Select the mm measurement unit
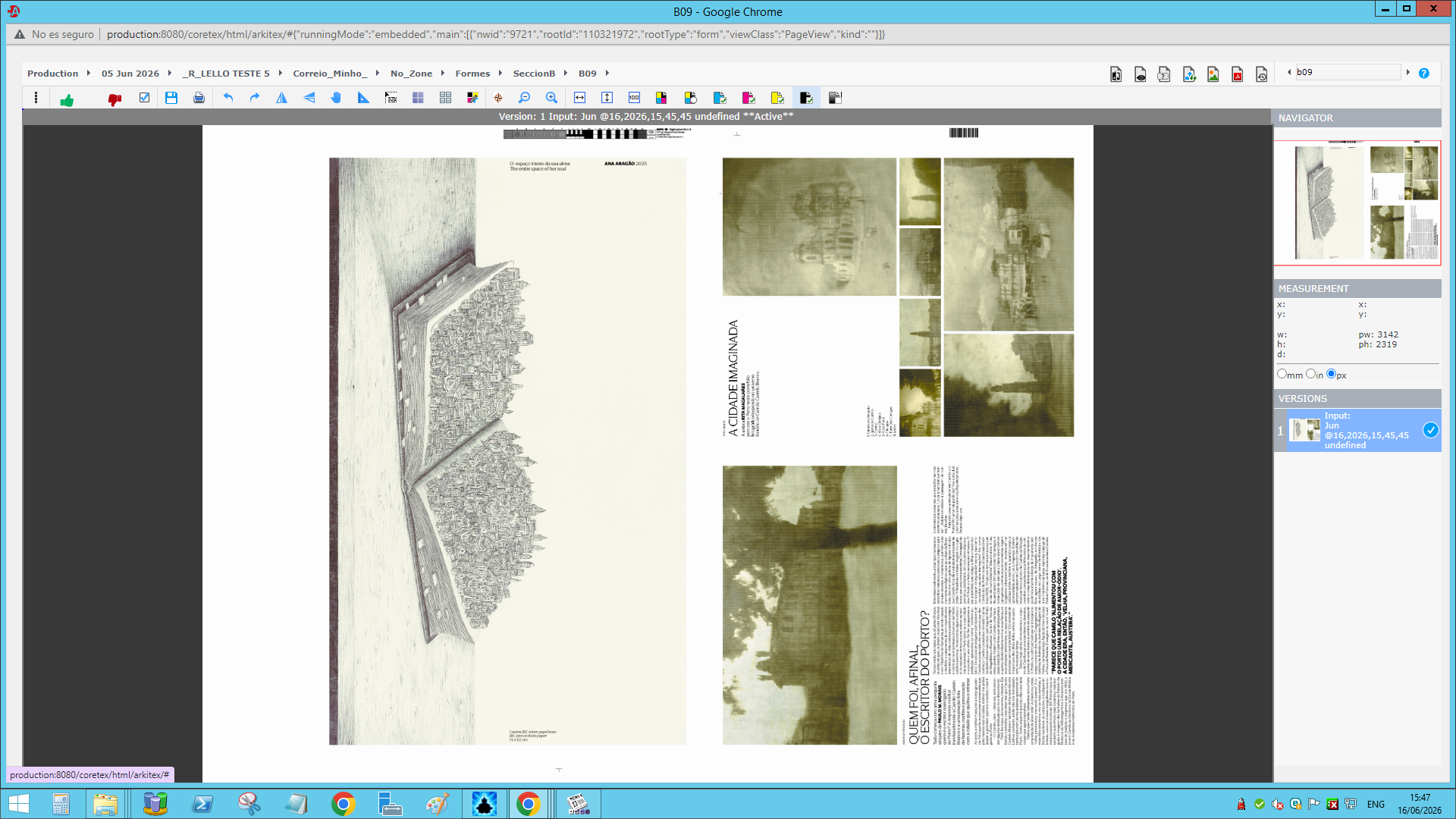 1282,374
